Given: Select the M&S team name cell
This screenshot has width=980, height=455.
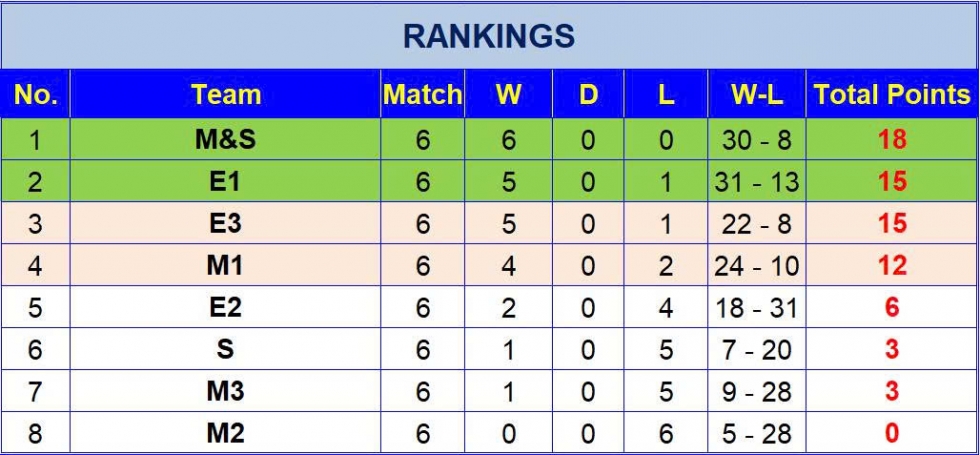Looking at the screenshot, I should (226, 140).
